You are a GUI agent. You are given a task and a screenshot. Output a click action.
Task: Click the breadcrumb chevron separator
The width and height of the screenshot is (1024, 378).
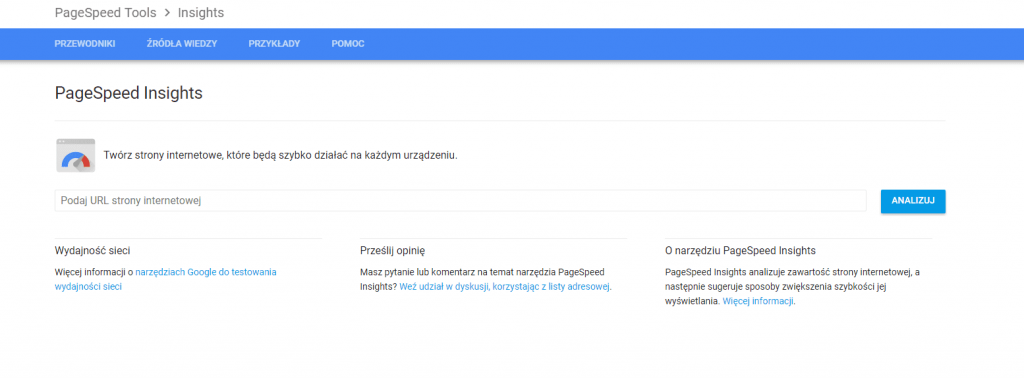click(167, 13)
